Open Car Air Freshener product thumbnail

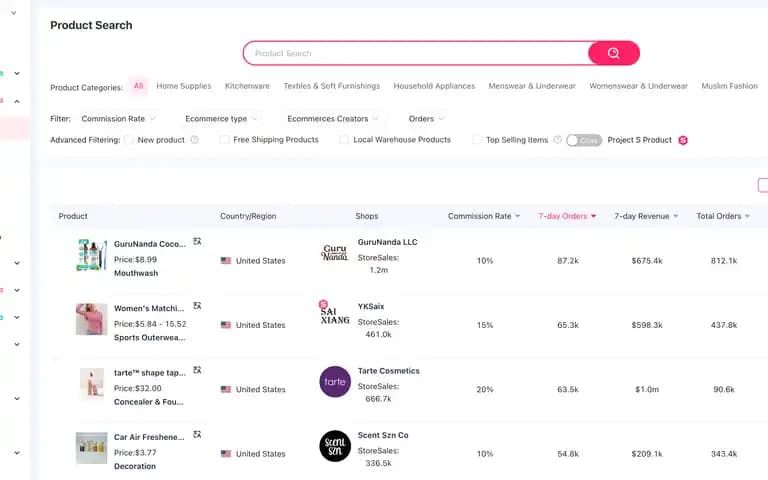click(x=92, y=448)
